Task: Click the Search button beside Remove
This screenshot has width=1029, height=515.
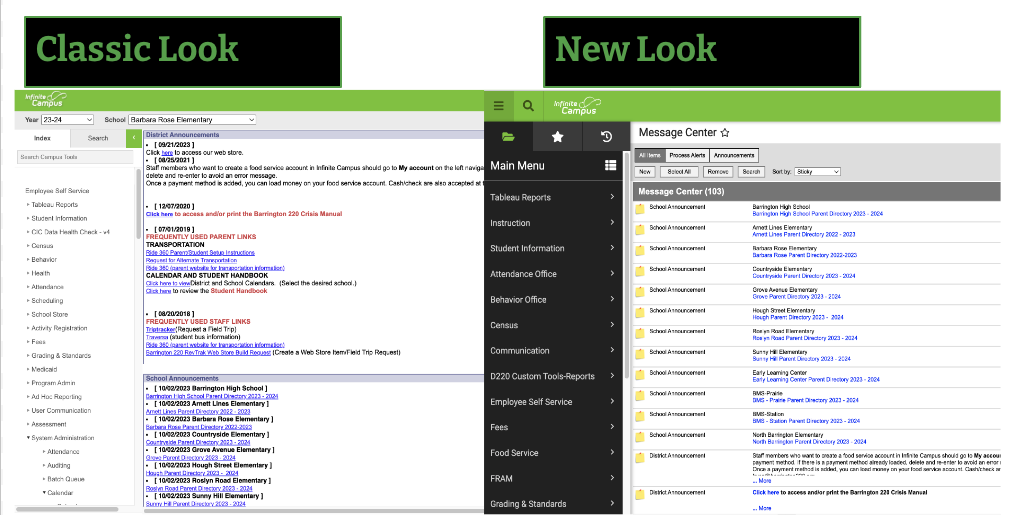Action: [751, 172]
